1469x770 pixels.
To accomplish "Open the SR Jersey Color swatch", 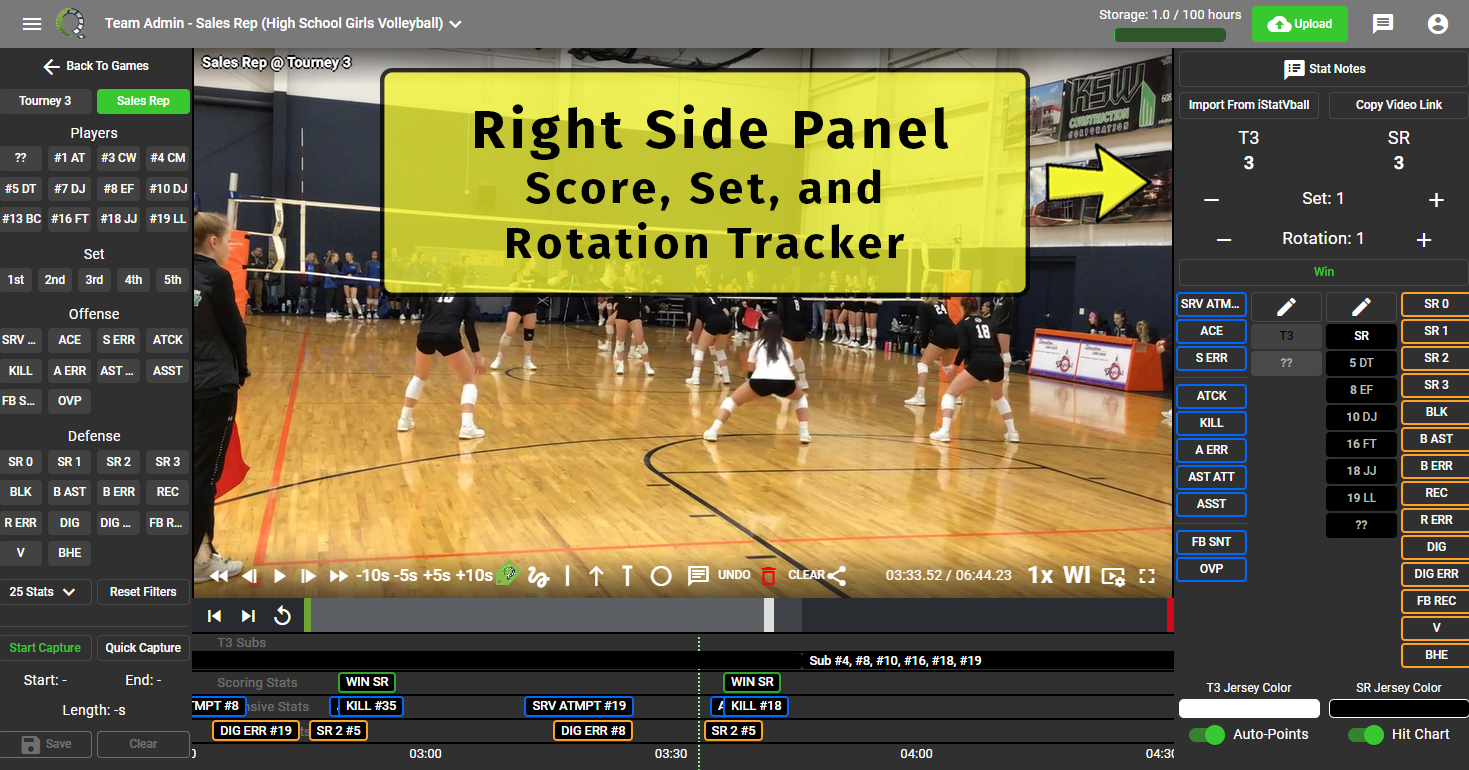I will pyautogui.click(x=1398, y=708).
